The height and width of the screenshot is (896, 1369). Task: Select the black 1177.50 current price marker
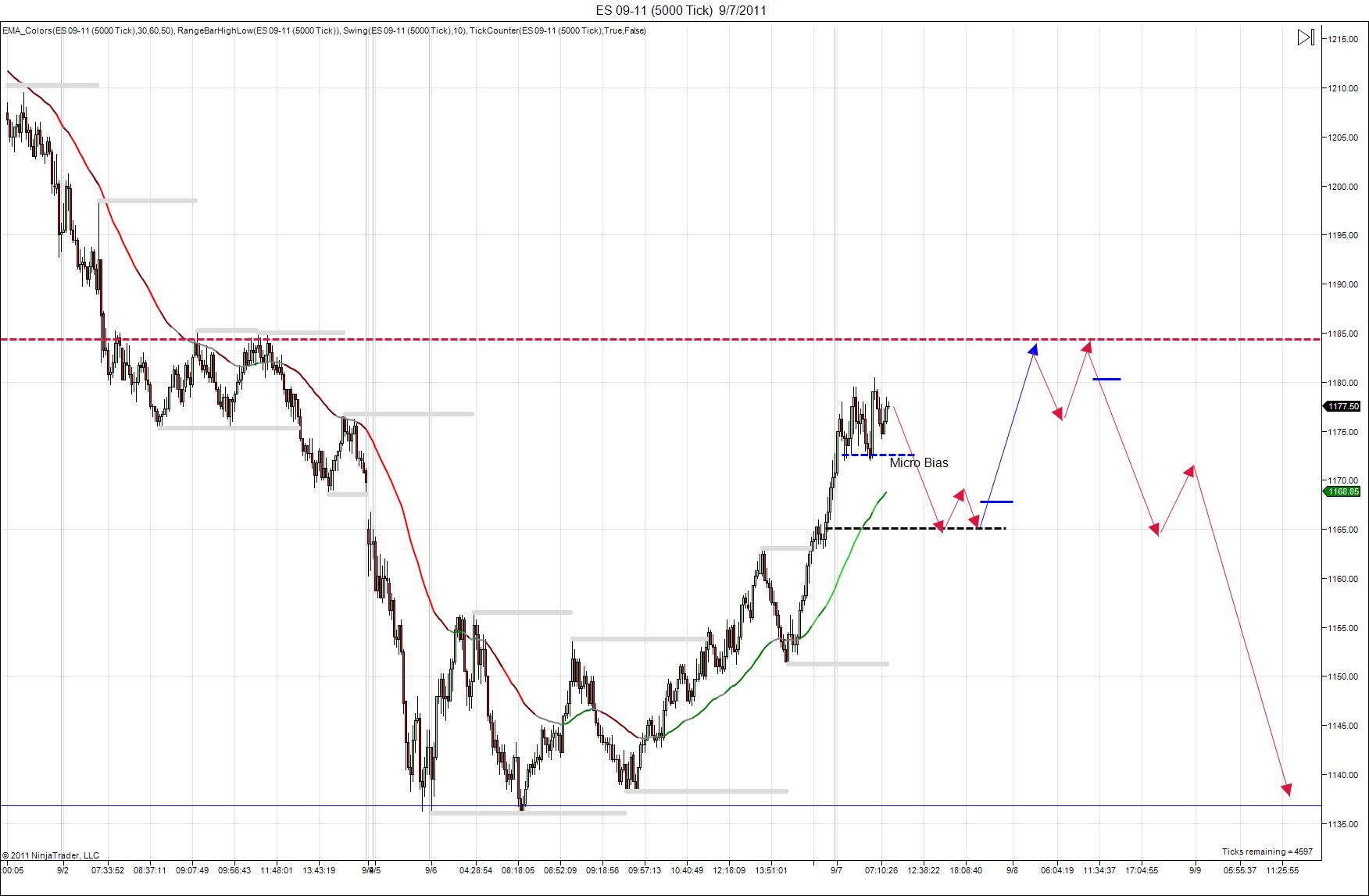[1342, 406]
